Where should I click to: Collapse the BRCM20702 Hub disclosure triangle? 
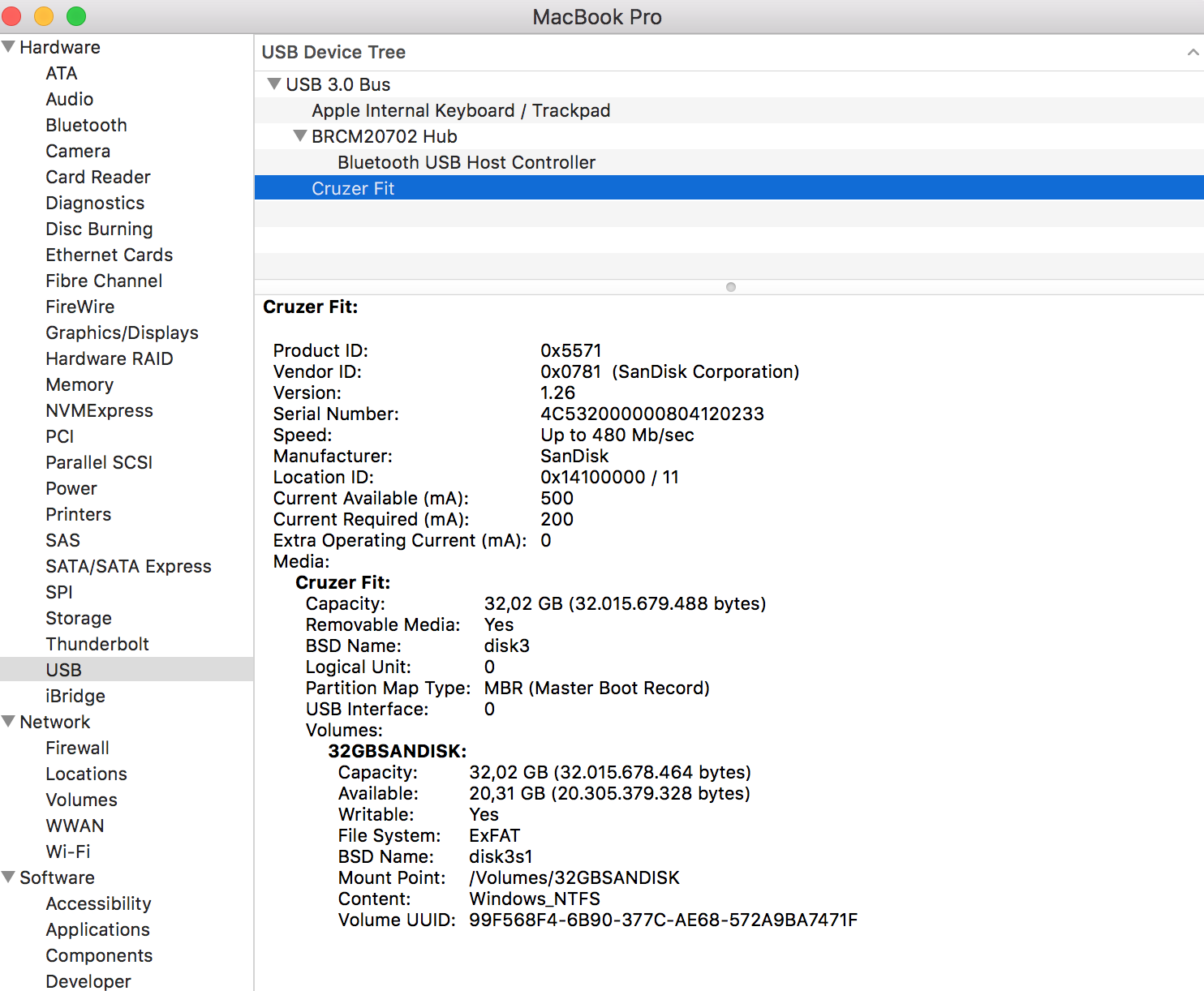tap(300, 136)
